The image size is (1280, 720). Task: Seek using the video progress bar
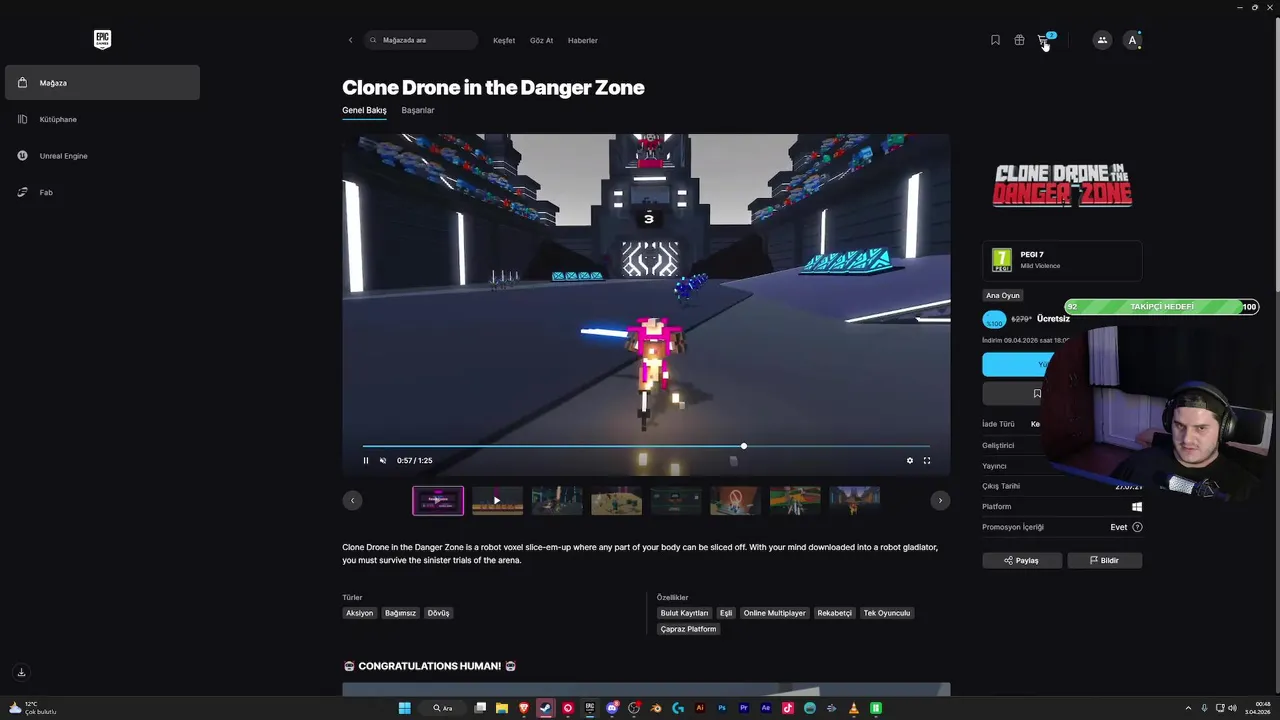tap(646, 446)
